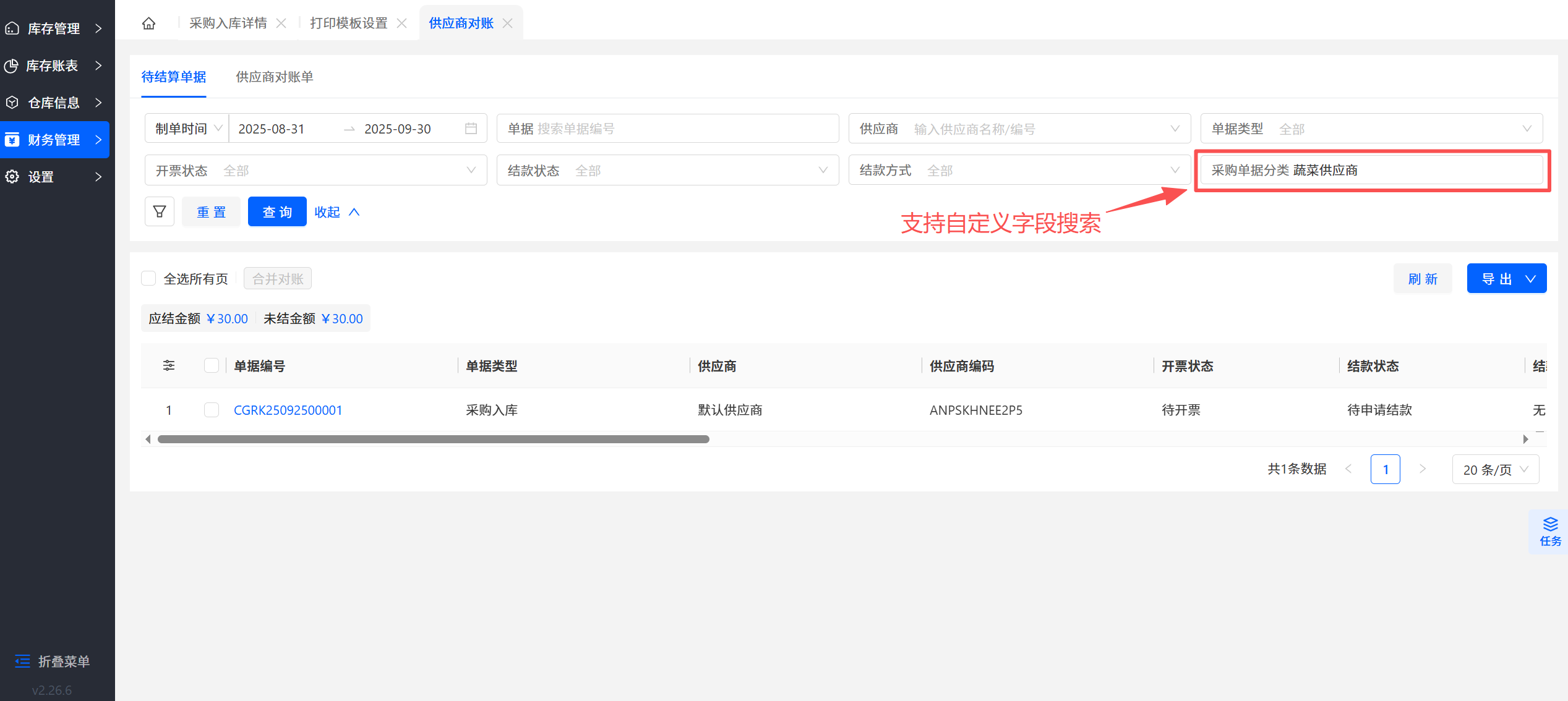Click the horizontal table scrollbar
The width and height of the screenshot is (1568, 701).
(433, 440)
